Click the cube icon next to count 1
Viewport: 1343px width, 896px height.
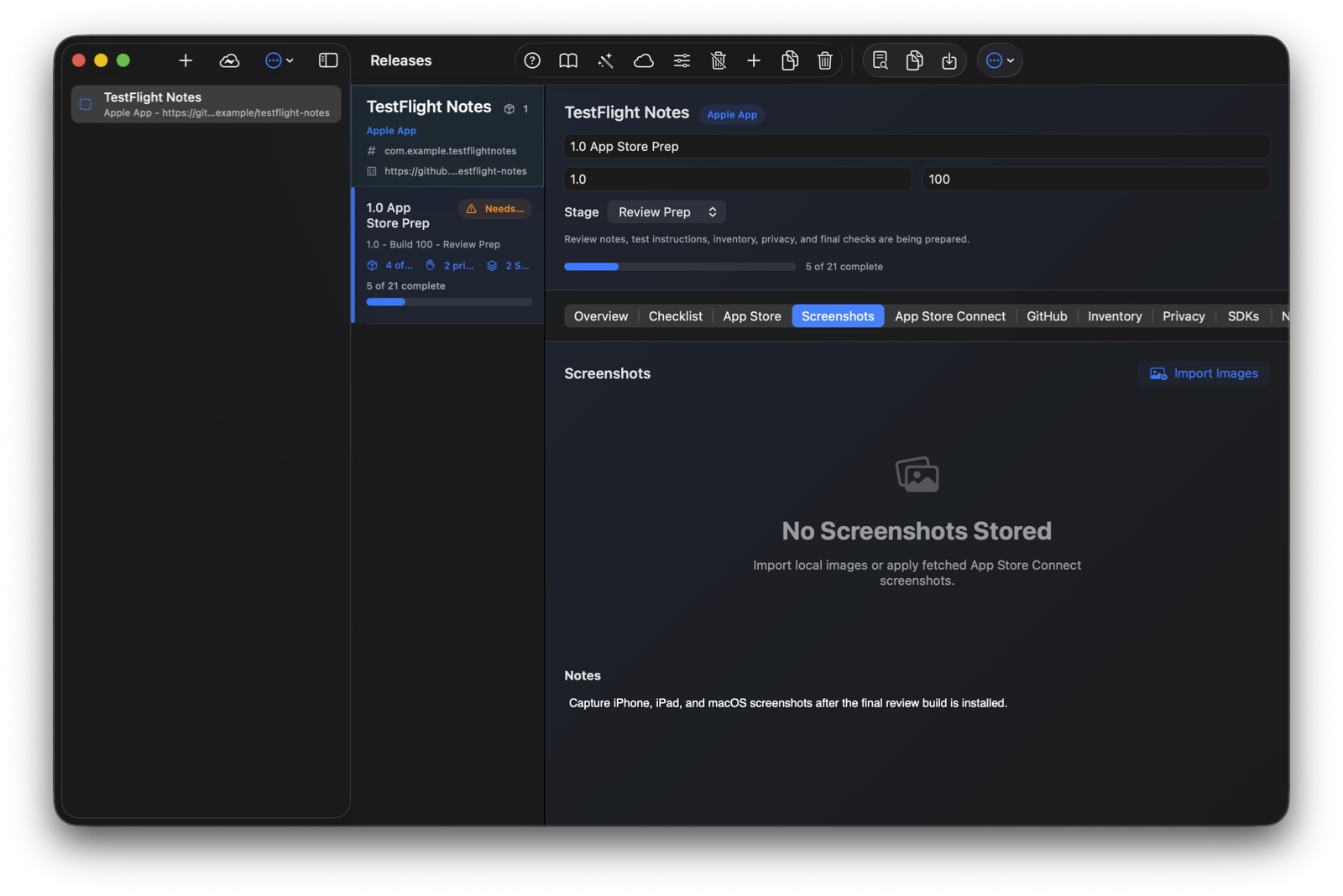[x=509, y=109]
